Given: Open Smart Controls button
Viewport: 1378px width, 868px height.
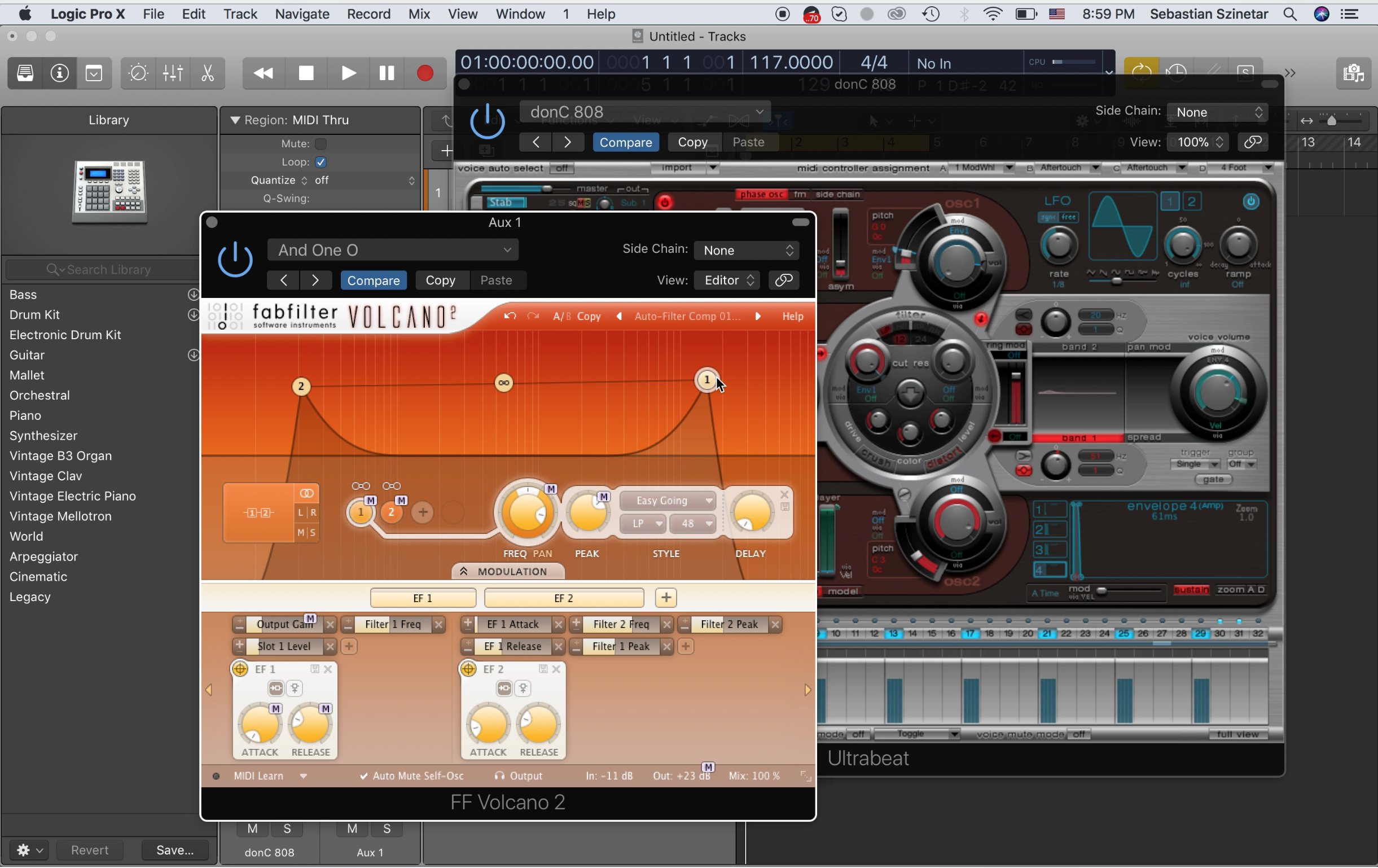Looking at the screenshot, I should click(138, 73).
